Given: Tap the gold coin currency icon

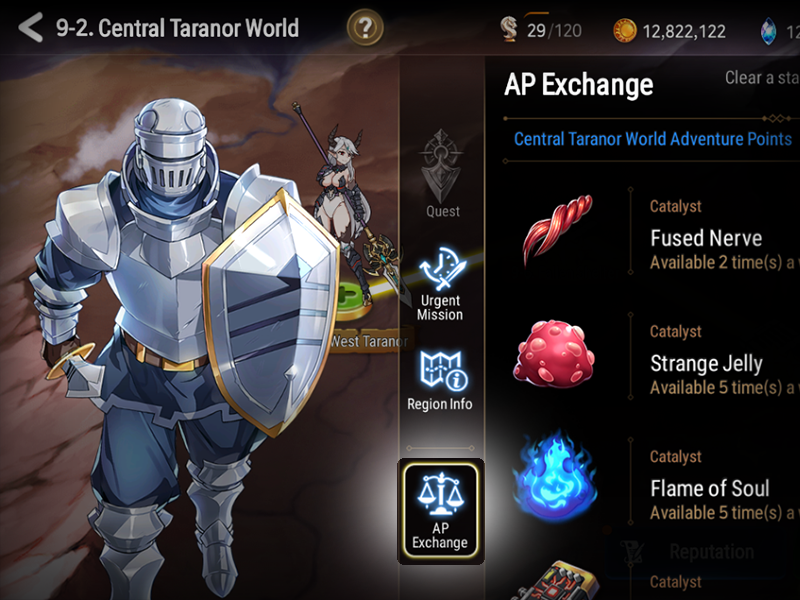Looking at the screenshot, I should coord(624,31).
